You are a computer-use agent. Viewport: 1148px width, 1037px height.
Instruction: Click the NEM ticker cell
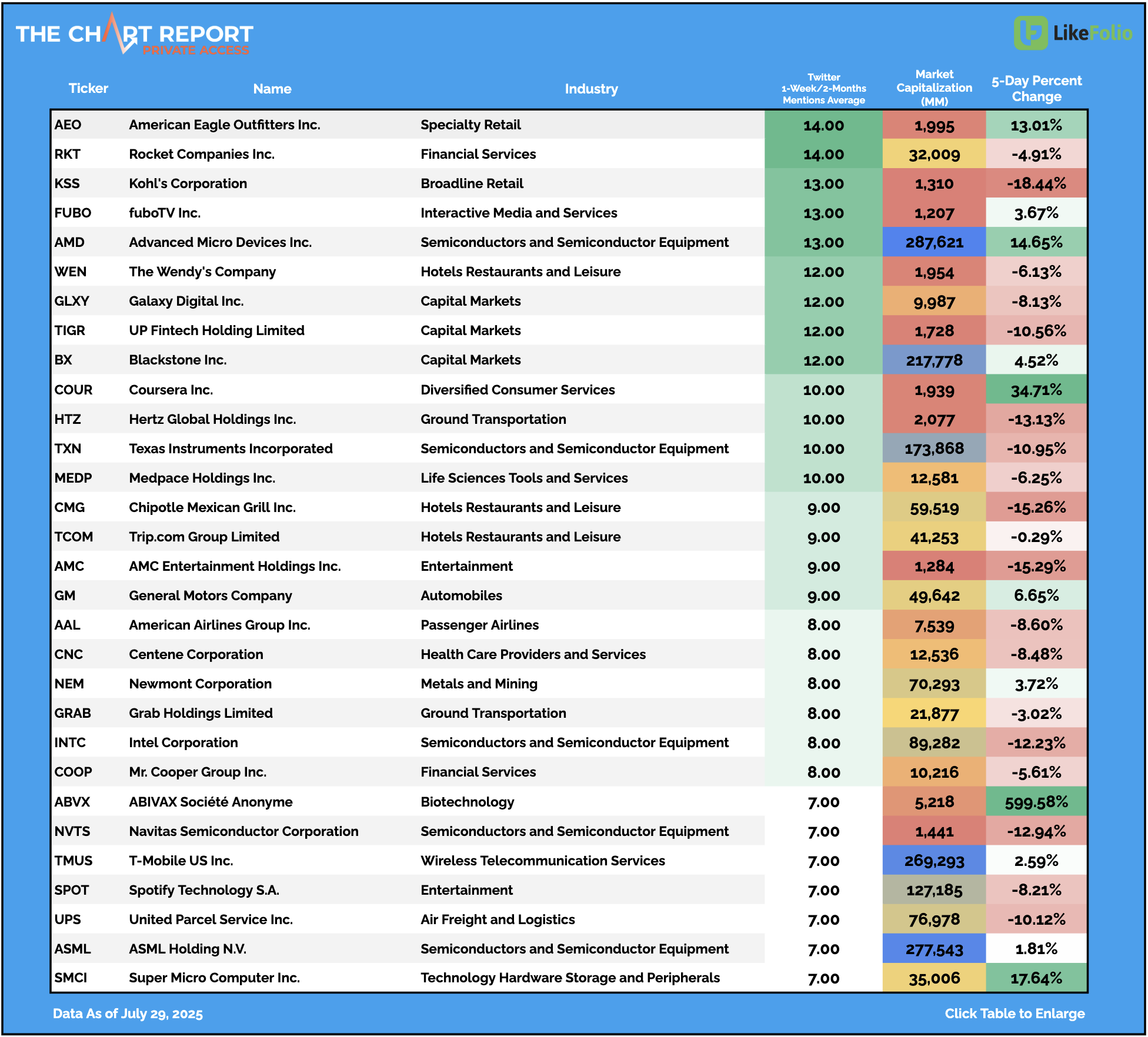coord(69,684)
